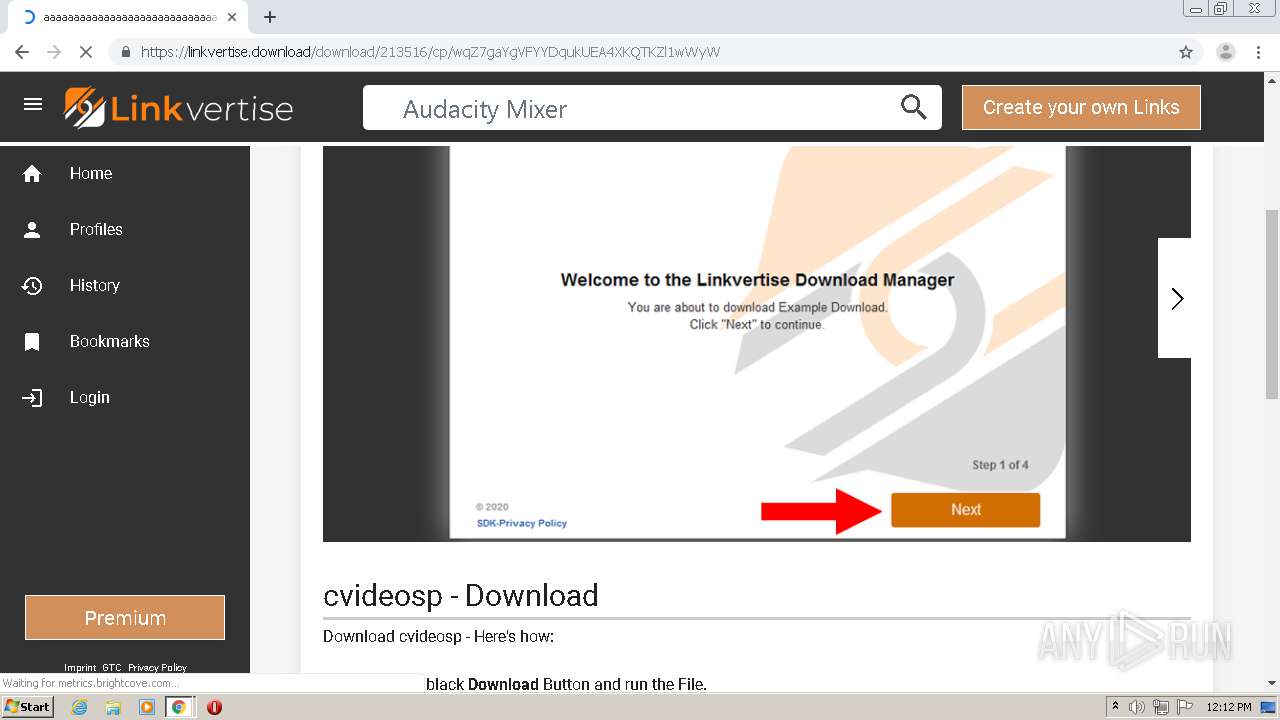Click the Login arrow icon
1280x720 pixels.
click(x=32, y=398)
